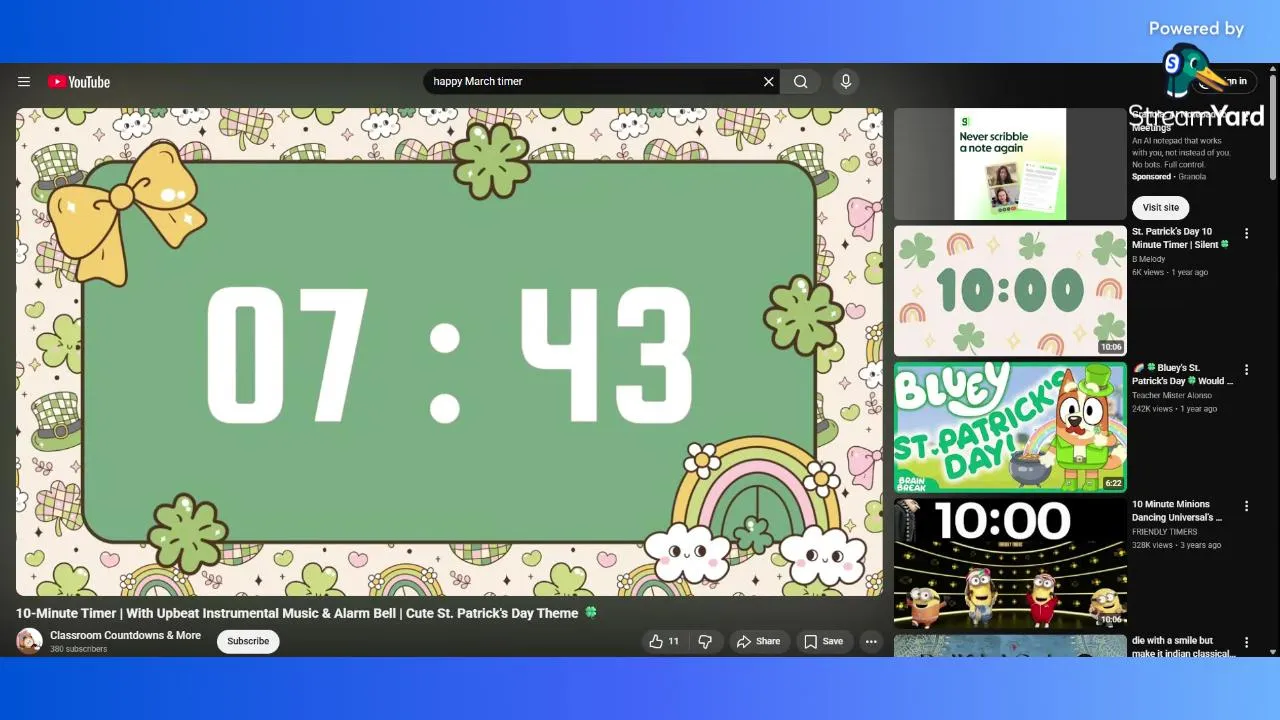
Task: Go to YouTube home via logo
Action: 79,82
